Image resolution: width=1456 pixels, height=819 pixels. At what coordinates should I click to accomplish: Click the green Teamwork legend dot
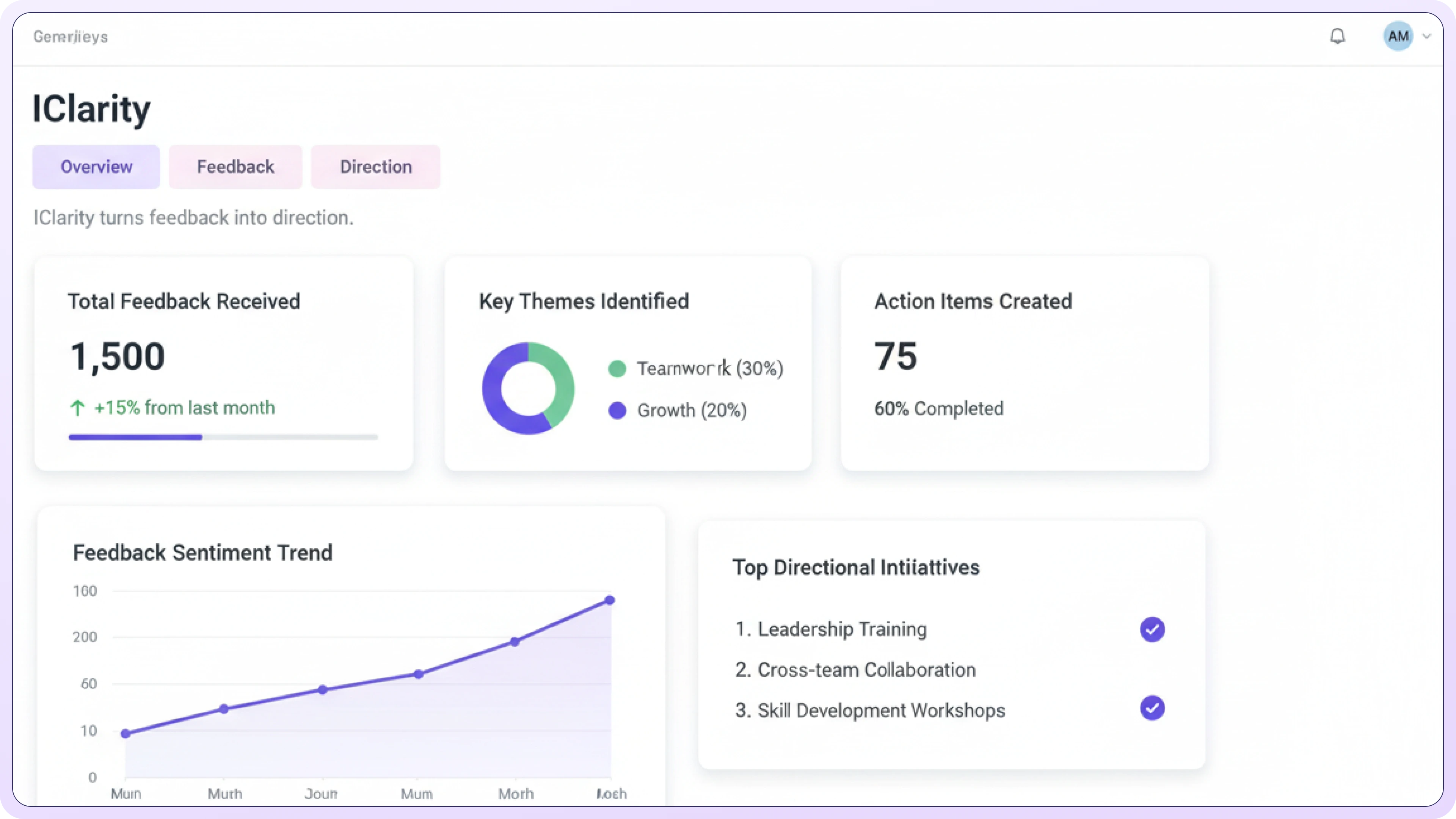pos(617,369)
